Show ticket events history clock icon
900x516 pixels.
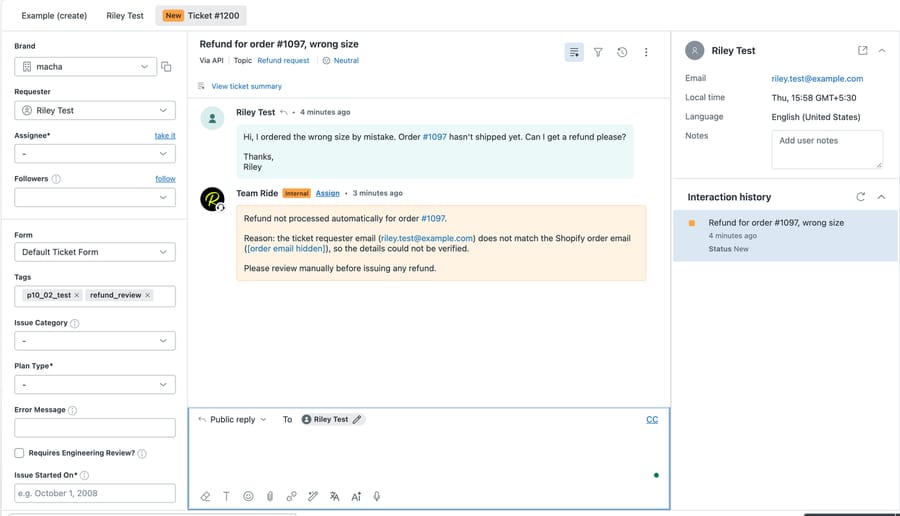tap(622, 52)
